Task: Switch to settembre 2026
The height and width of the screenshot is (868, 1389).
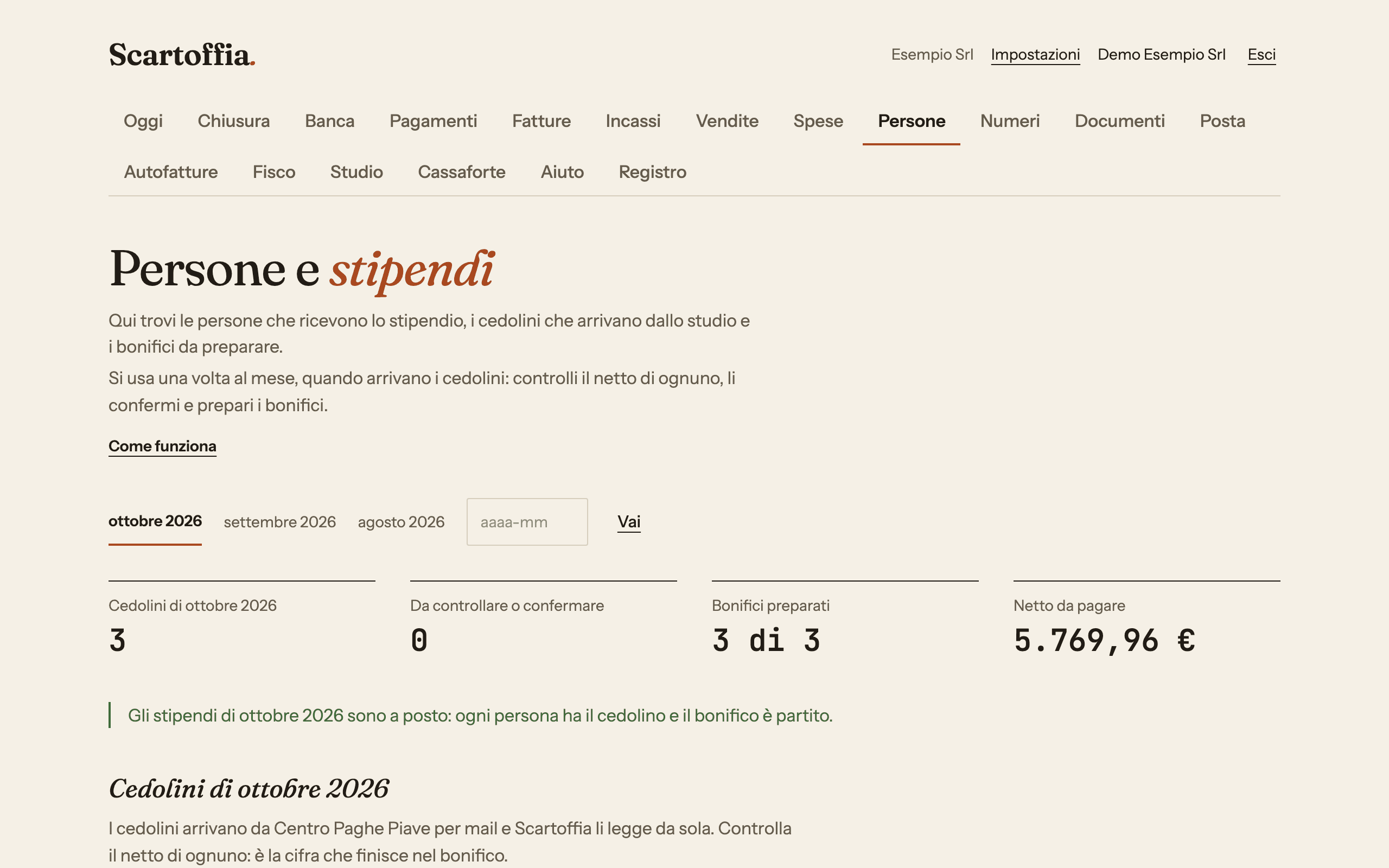Action: pos(279,522)
